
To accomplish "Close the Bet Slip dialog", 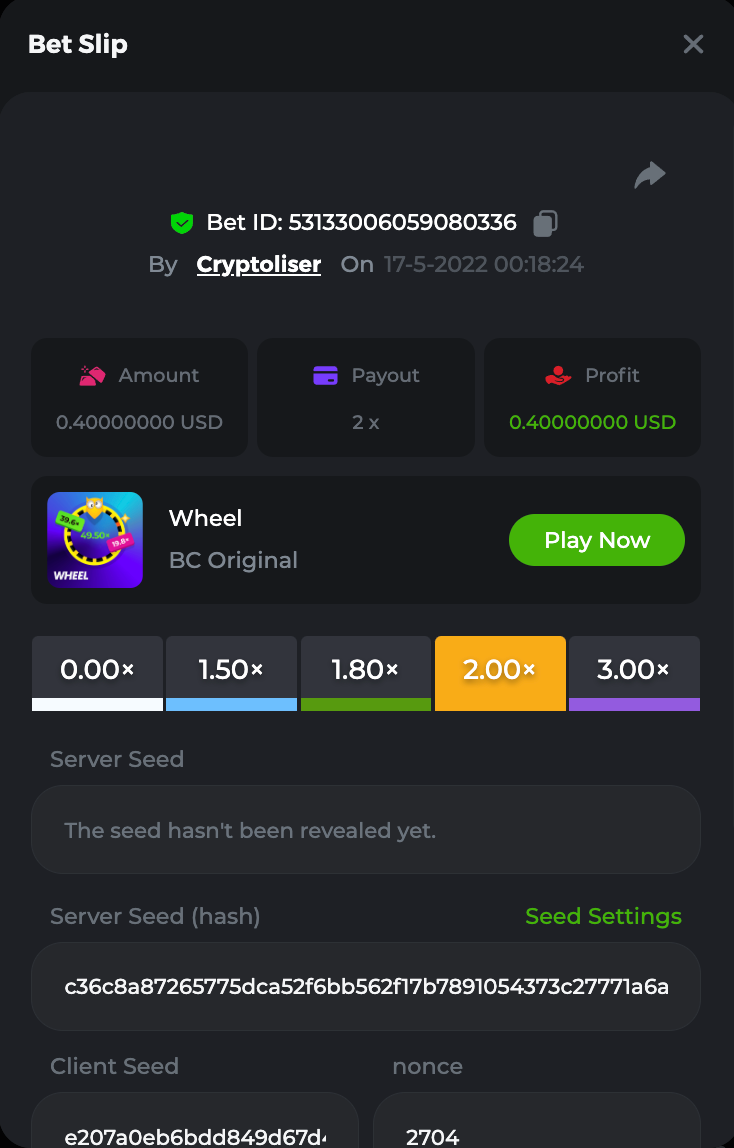I will [x=693, y=44].
